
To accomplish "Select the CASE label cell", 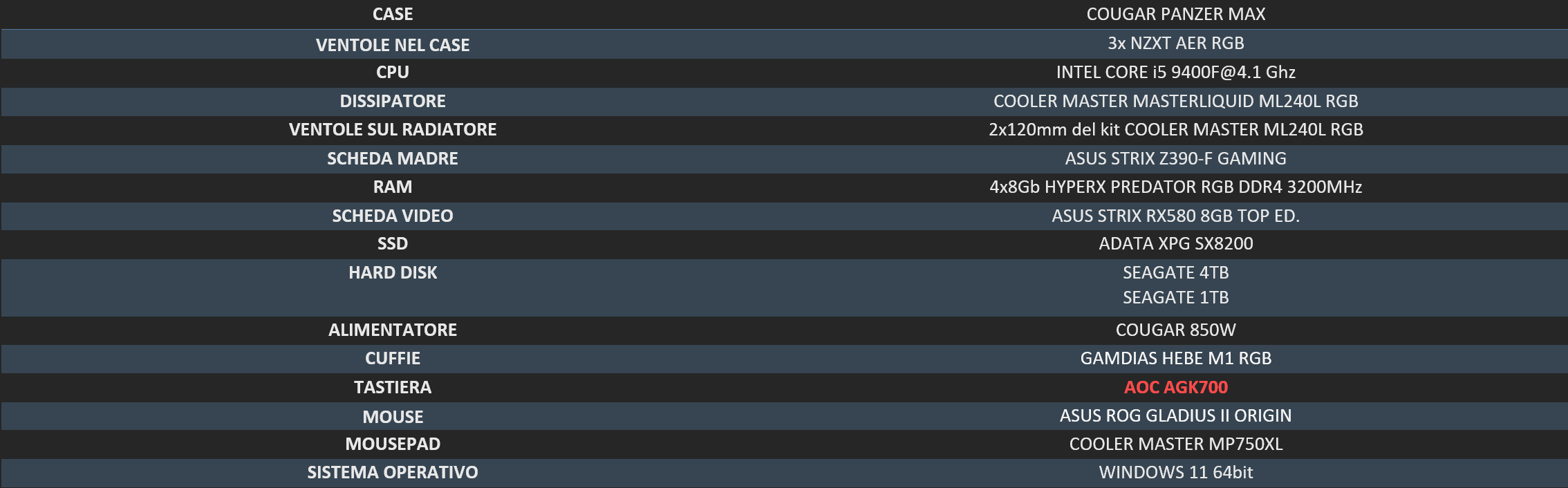I will 393,14.
